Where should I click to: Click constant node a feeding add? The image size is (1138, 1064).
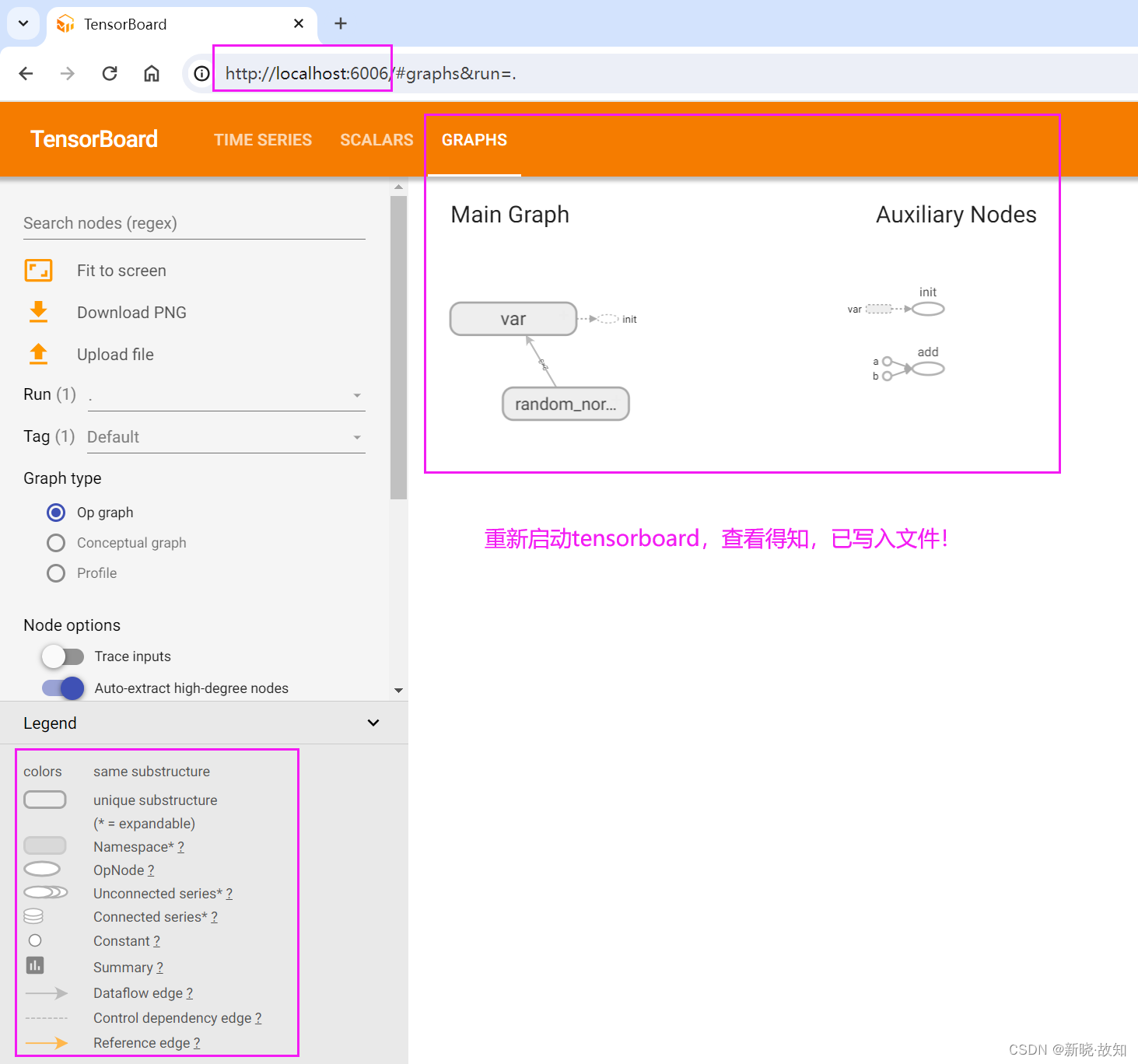tap(887, 361)
